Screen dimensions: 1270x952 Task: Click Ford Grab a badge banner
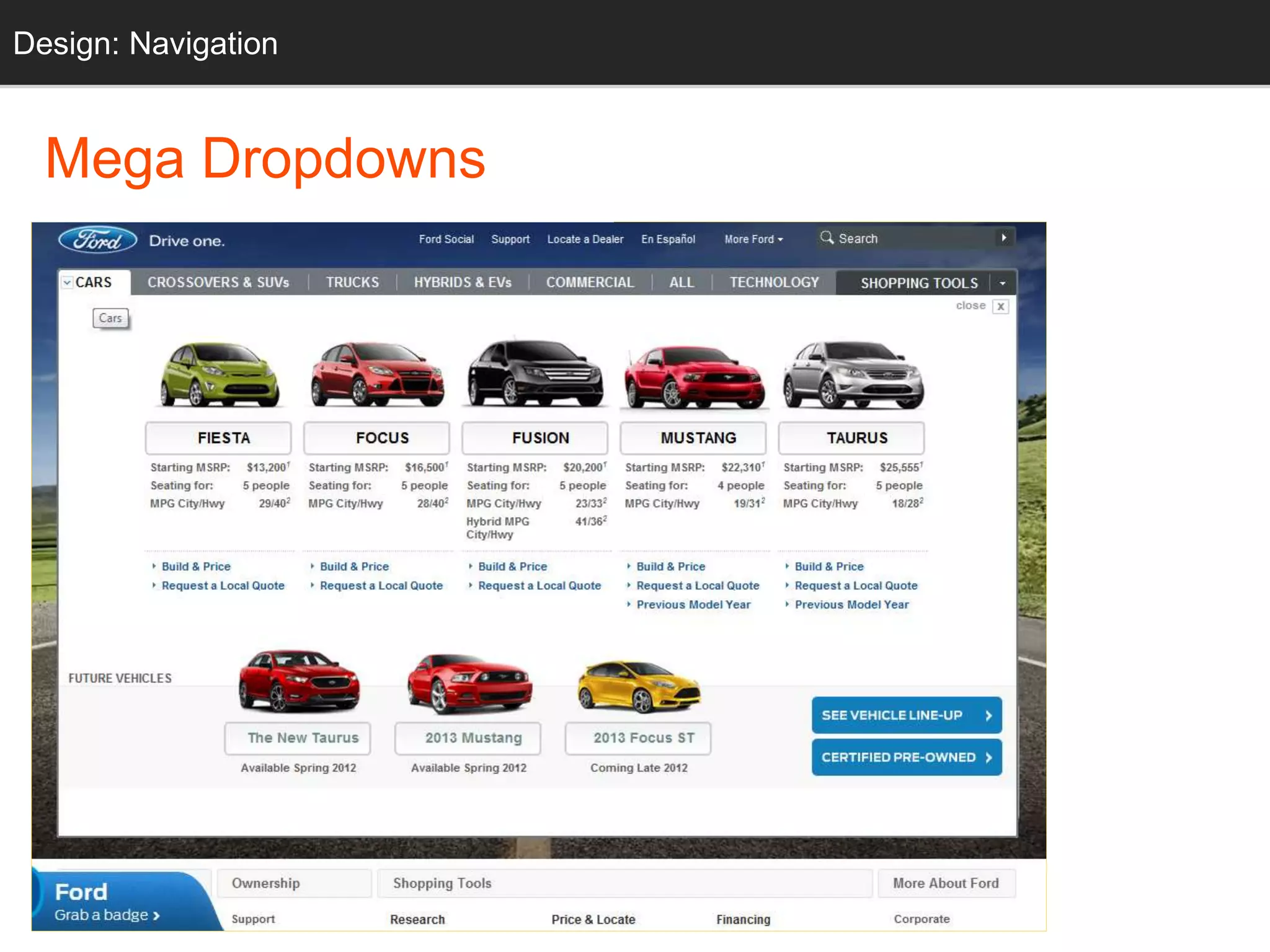(x=121, y=901)
